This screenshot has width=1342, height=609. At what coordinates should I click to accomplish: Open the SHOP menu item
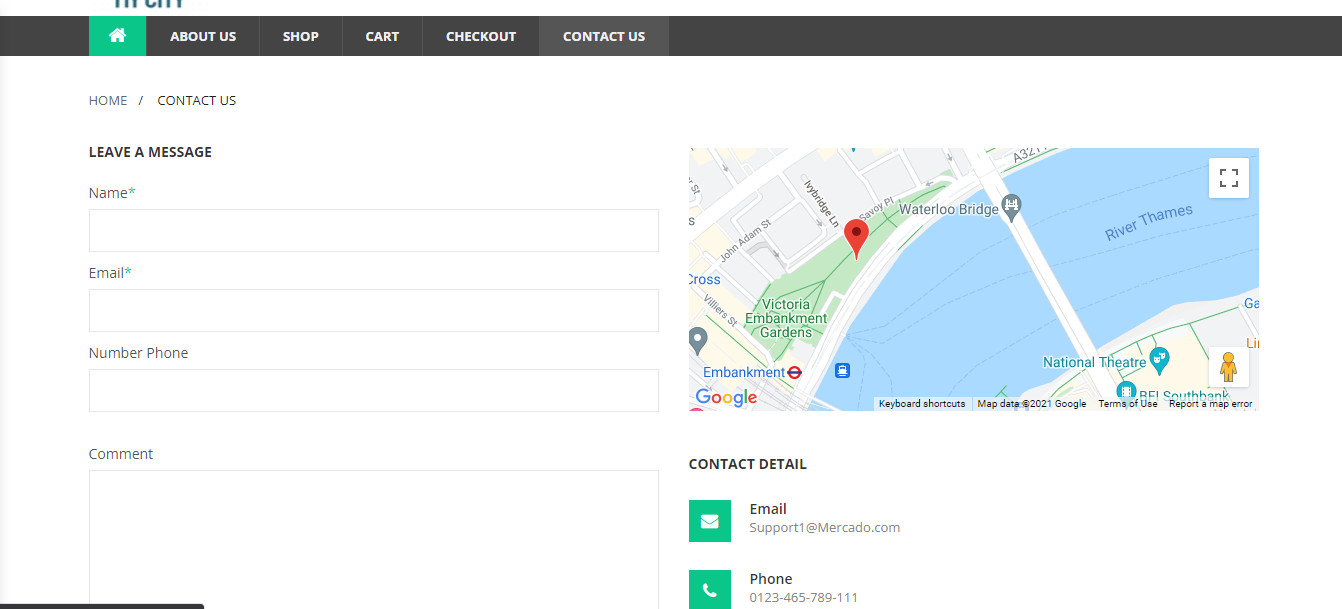click(300, 36)
